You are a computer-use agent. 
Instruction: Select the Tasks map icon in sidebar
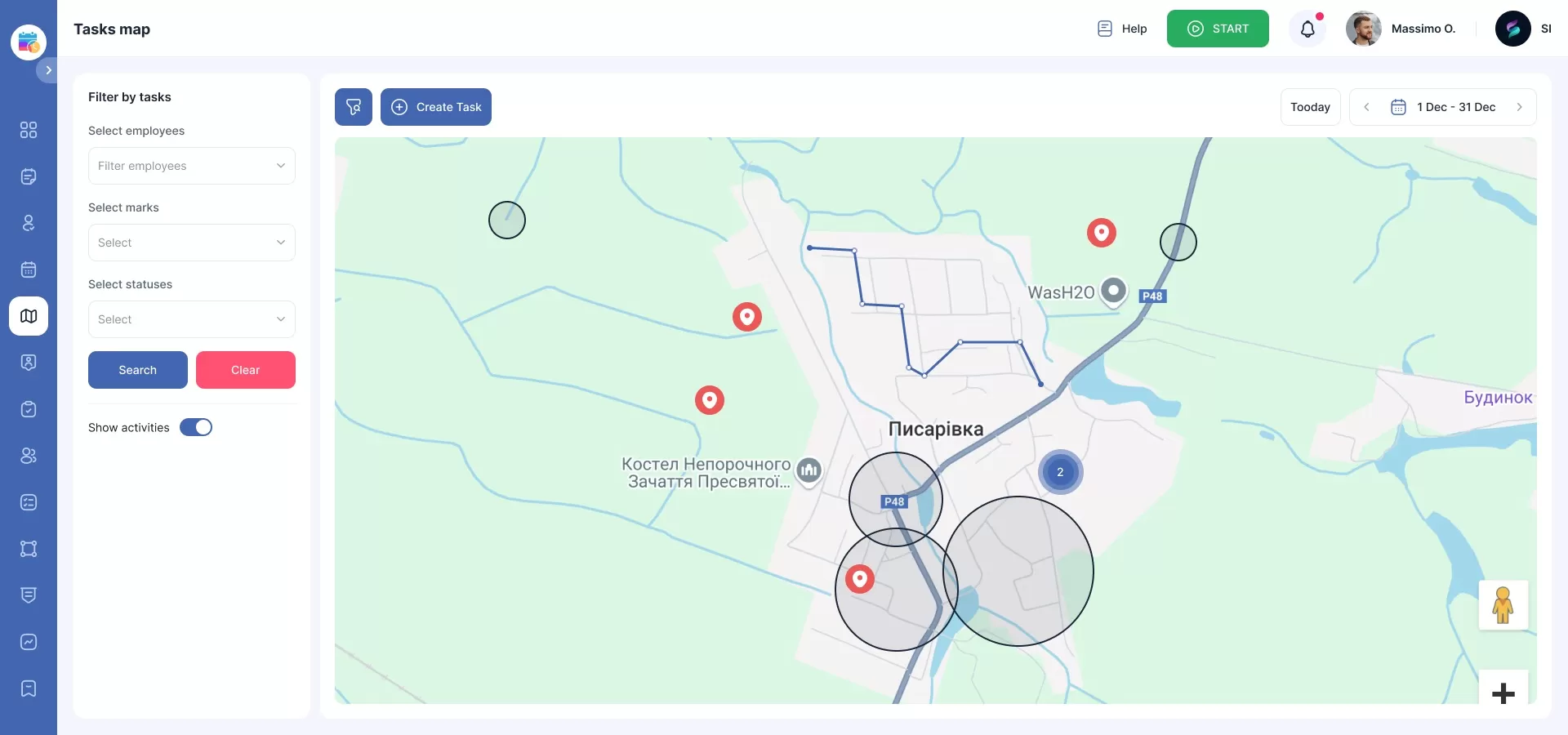[29, 316]
